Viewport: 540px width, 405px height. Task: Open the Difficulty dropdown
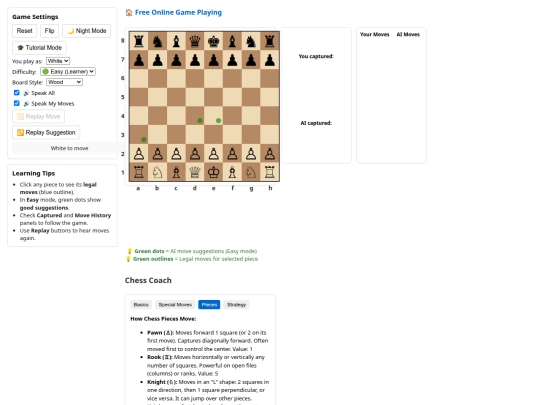68,72
